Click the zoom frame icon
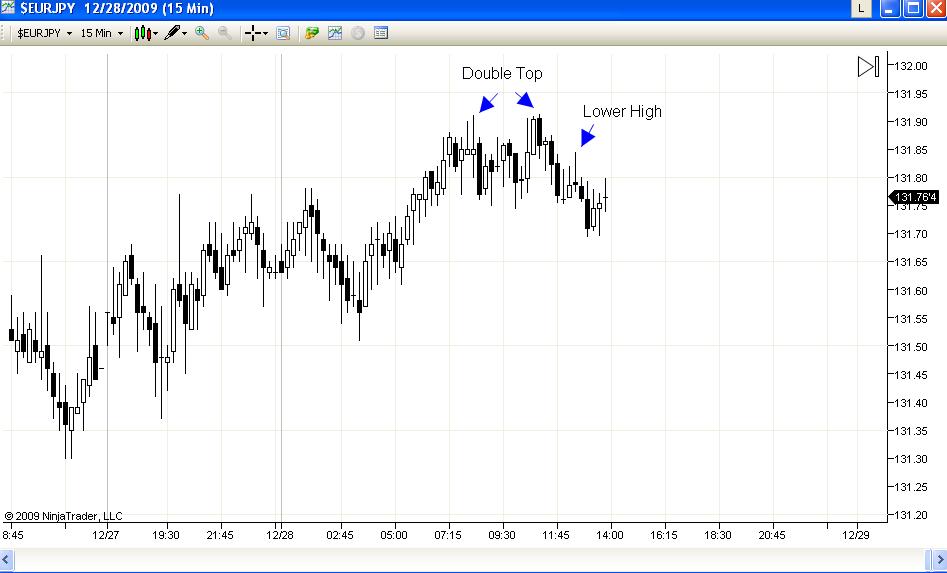The image size is (947, 573). pos(283,33)
